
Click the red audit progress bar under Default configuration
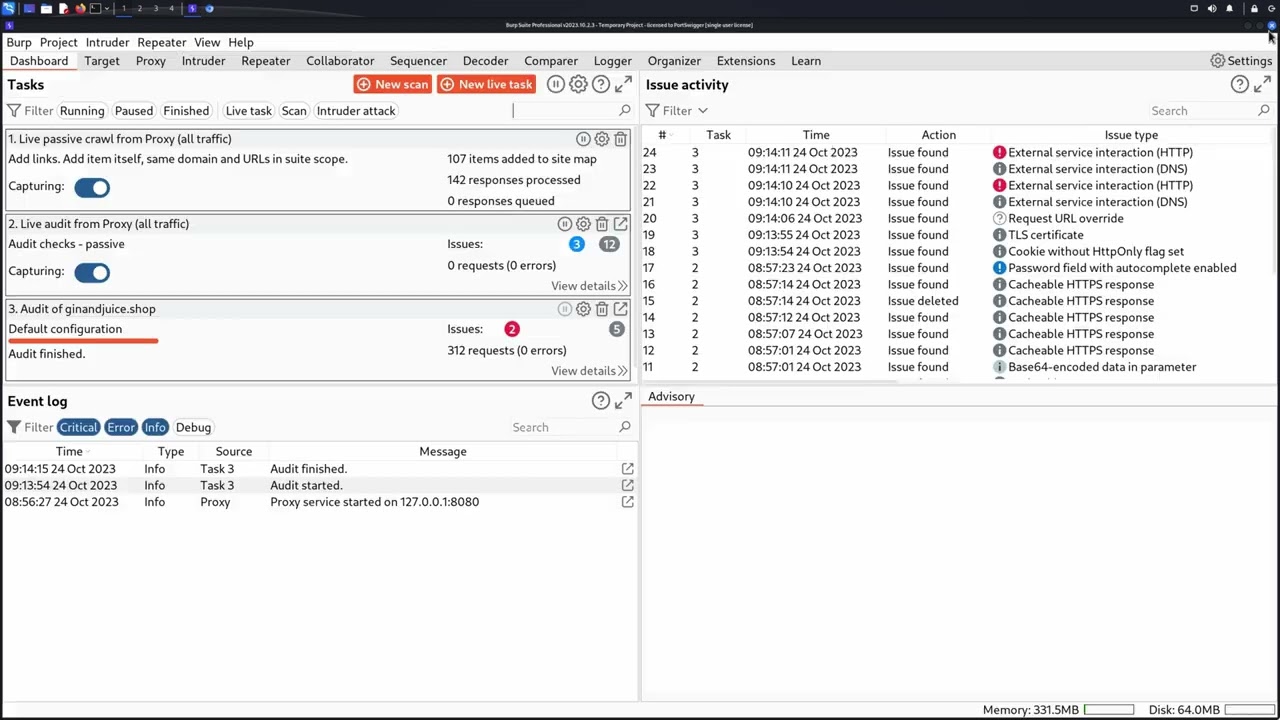tap(83, 341)
